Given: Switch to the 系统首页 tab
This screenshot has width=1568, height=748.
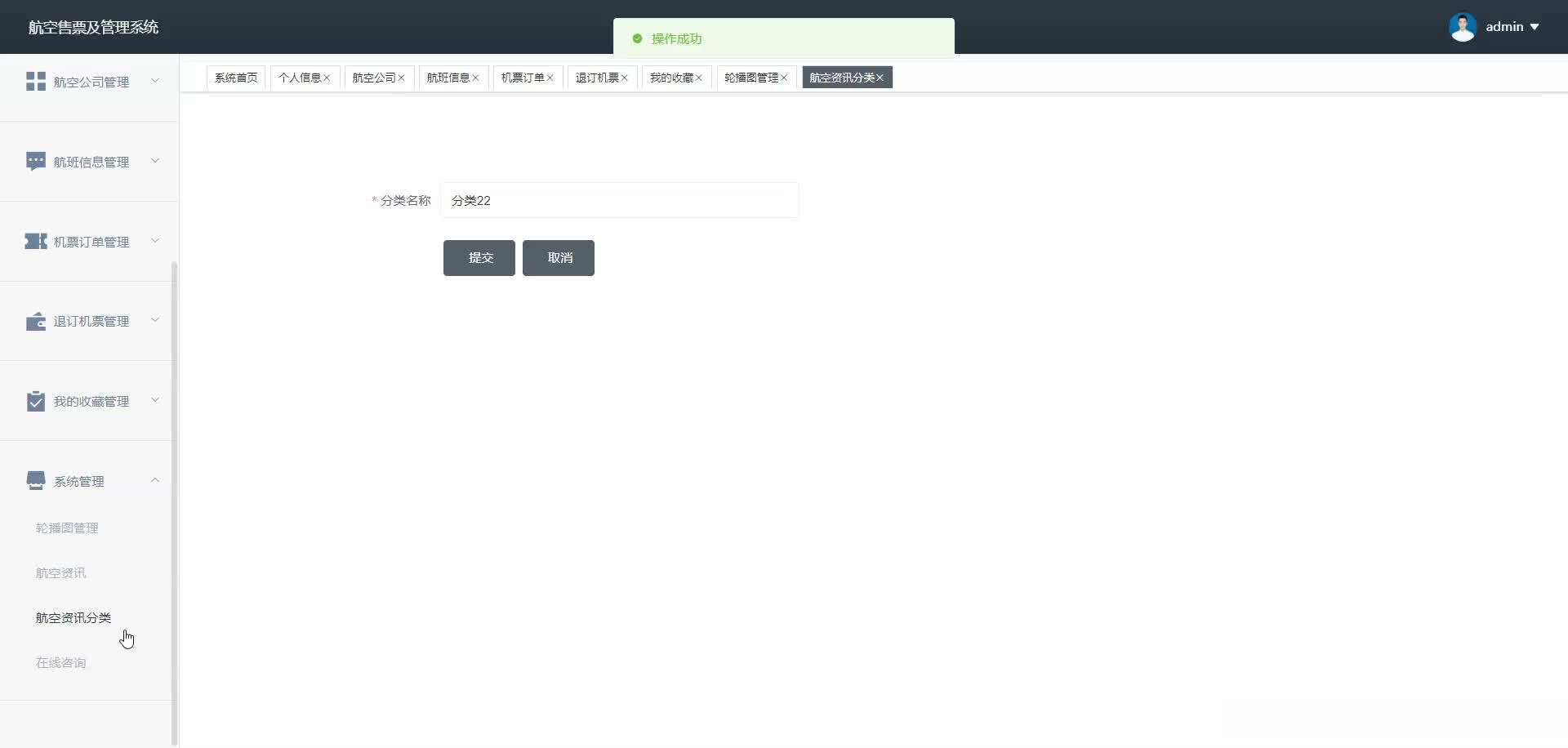Looking at the screenshot, I should click(x=236, y=78).
